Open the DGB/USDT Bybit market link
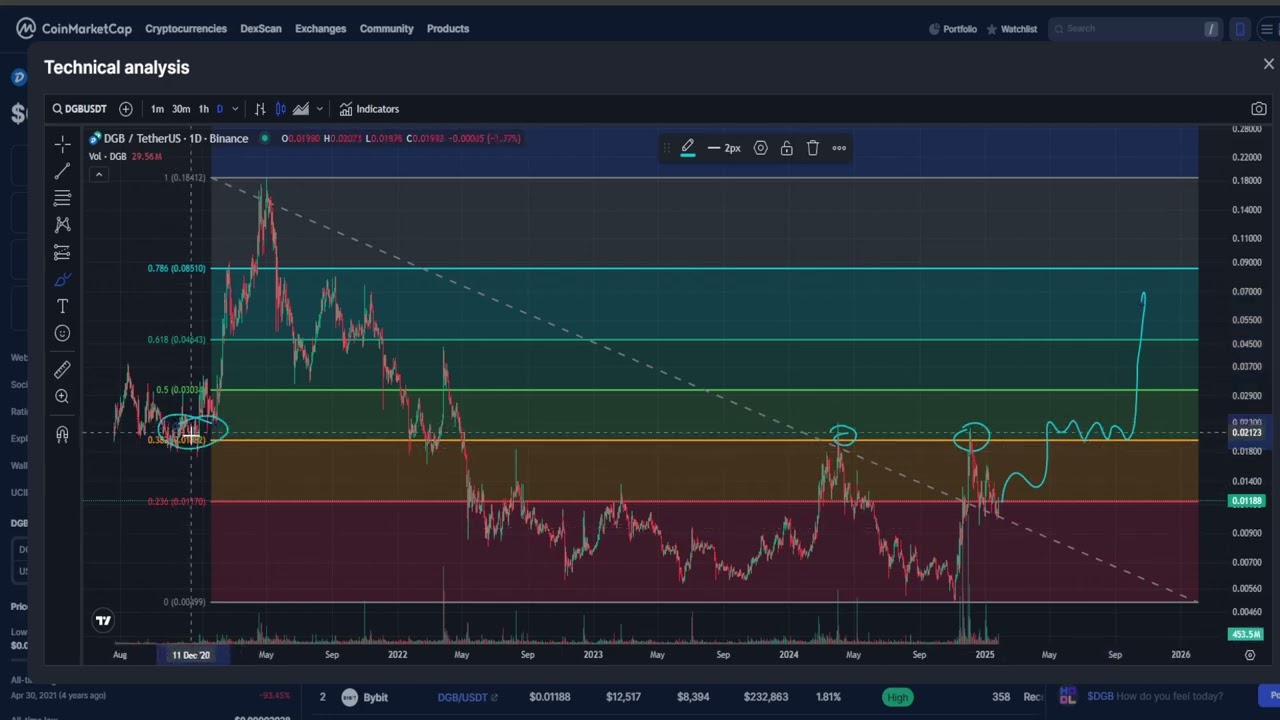The height and width of the screenshot is (720, 1280). click(x=467, y=697)
